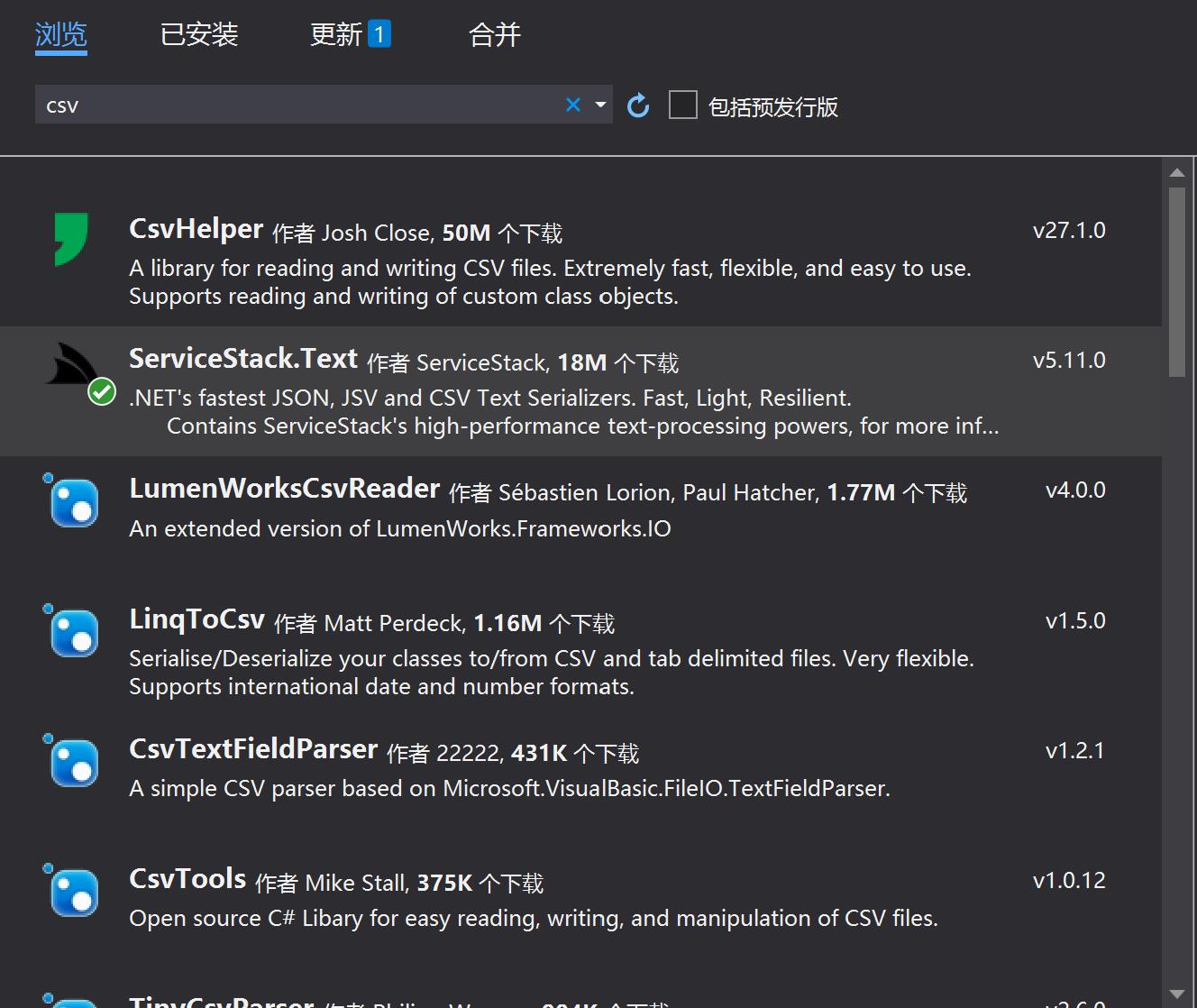Image resolution: width=1197 pixels, height=1008 pixels.
Task: Click the CsvTextFieldParser package icon
Action: pyautogui.click(x=72, y=761)
